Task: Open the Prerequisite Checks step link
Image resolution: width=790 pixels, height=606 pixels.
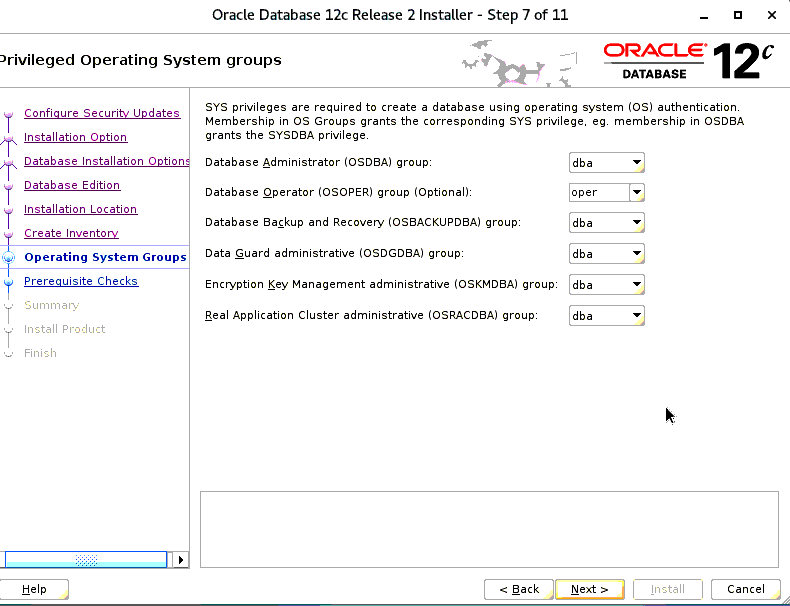Action: point(81,281)
